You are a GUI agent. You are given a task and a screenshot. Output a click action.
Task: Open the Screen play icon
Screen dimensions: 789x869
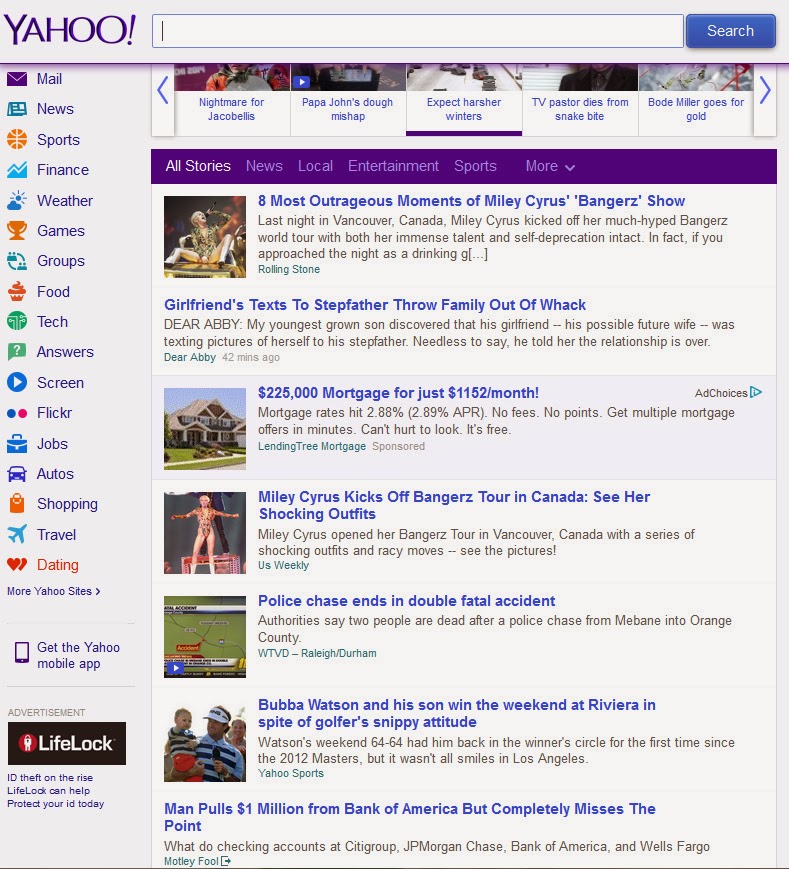click(x=17, y=382)
